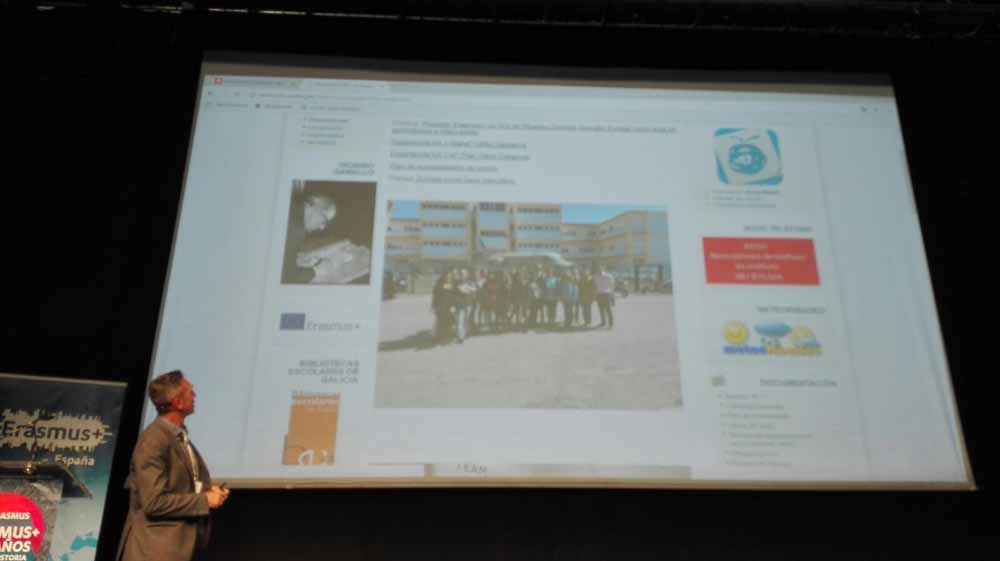Select the first item in left sidebar menu
Image resolution: width=1000 pixels, height=561 pixels.
click(328, 120)
